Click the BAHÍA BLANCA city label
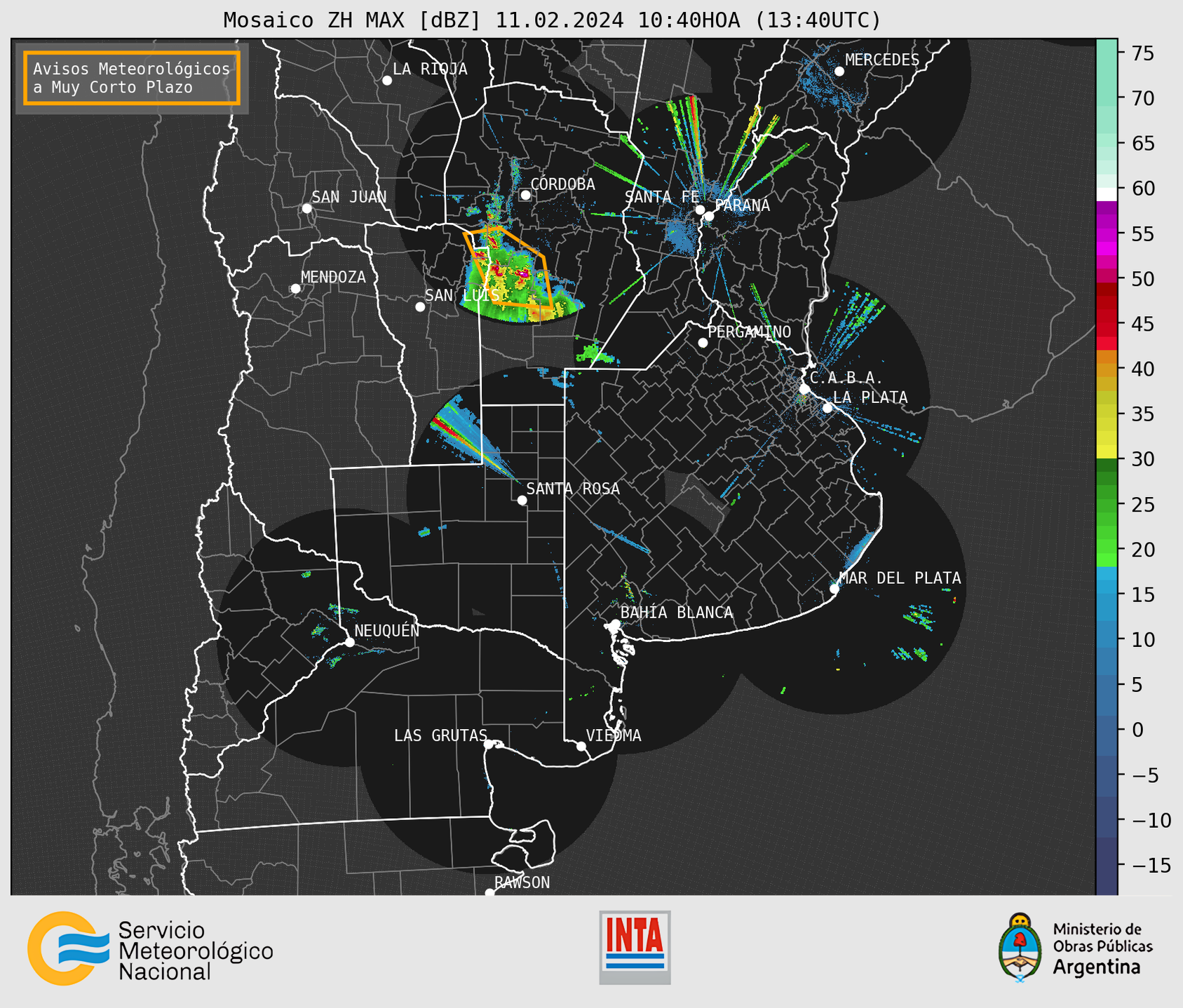1183x1008 pixels. (x=677, y=613)
